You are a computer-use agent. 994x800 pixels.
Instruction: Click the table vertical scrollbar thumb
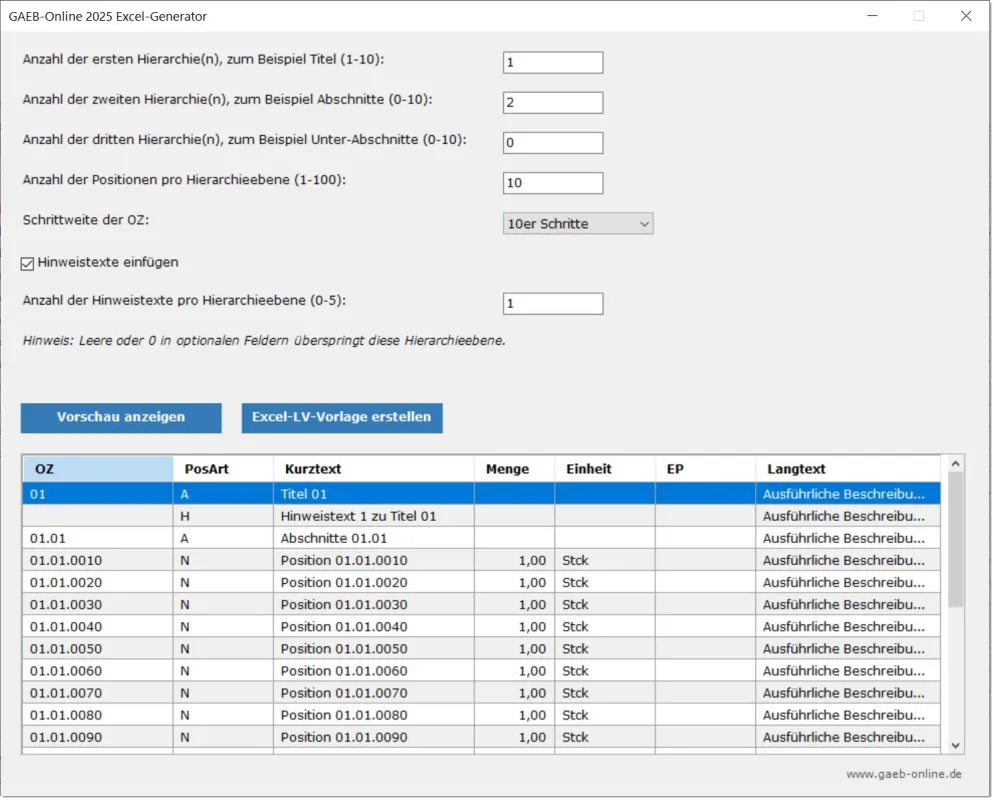[x=955, y=539]
